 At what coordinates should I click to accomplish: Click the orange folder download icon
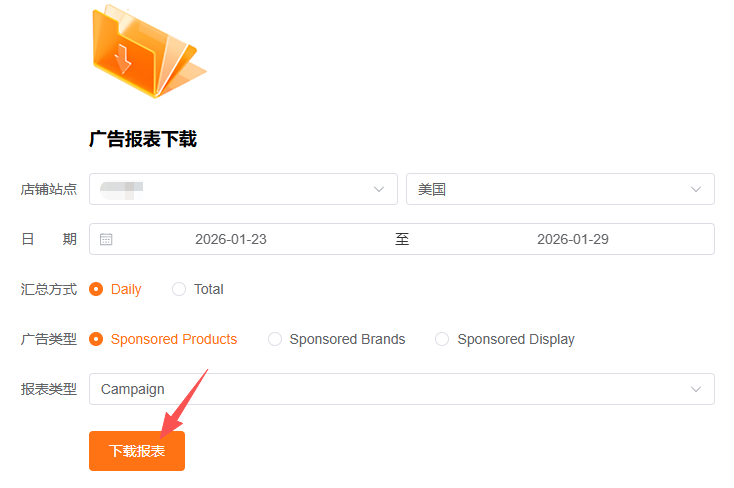click(x=148, y=52)
